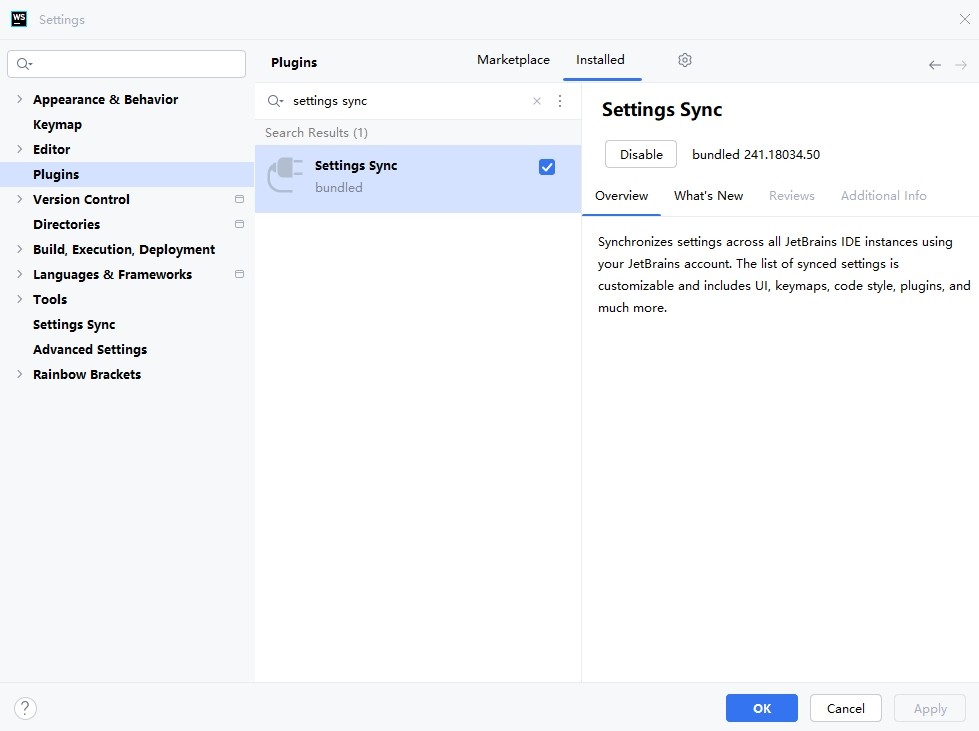979x731 pixels.
Task: Uncheck the Settings Sync plugin checkbox
Action: pyautogui.click(x=547, y=167)
